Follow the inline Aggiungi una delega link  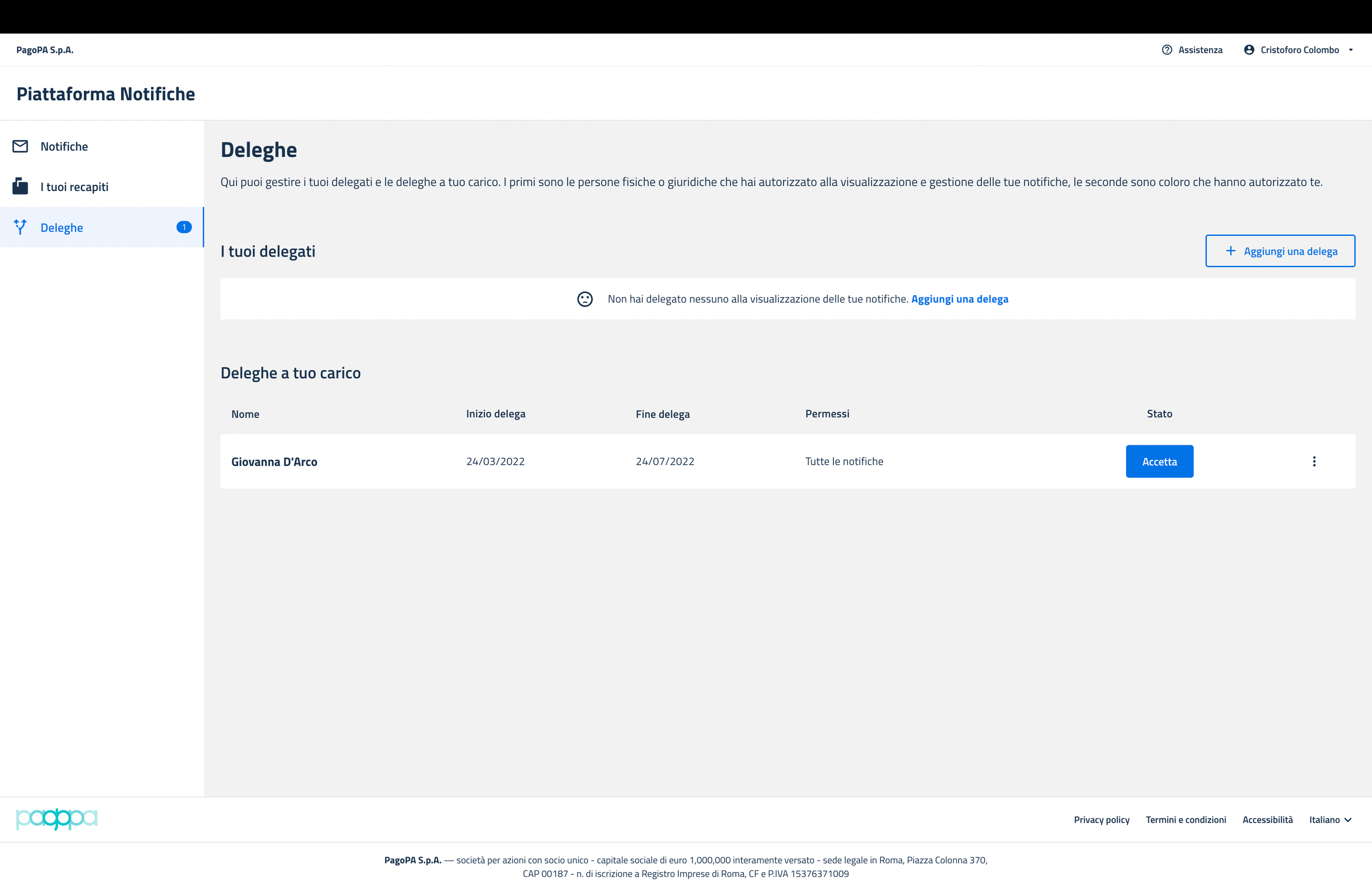pyautogui.click(x=959, y=299)
